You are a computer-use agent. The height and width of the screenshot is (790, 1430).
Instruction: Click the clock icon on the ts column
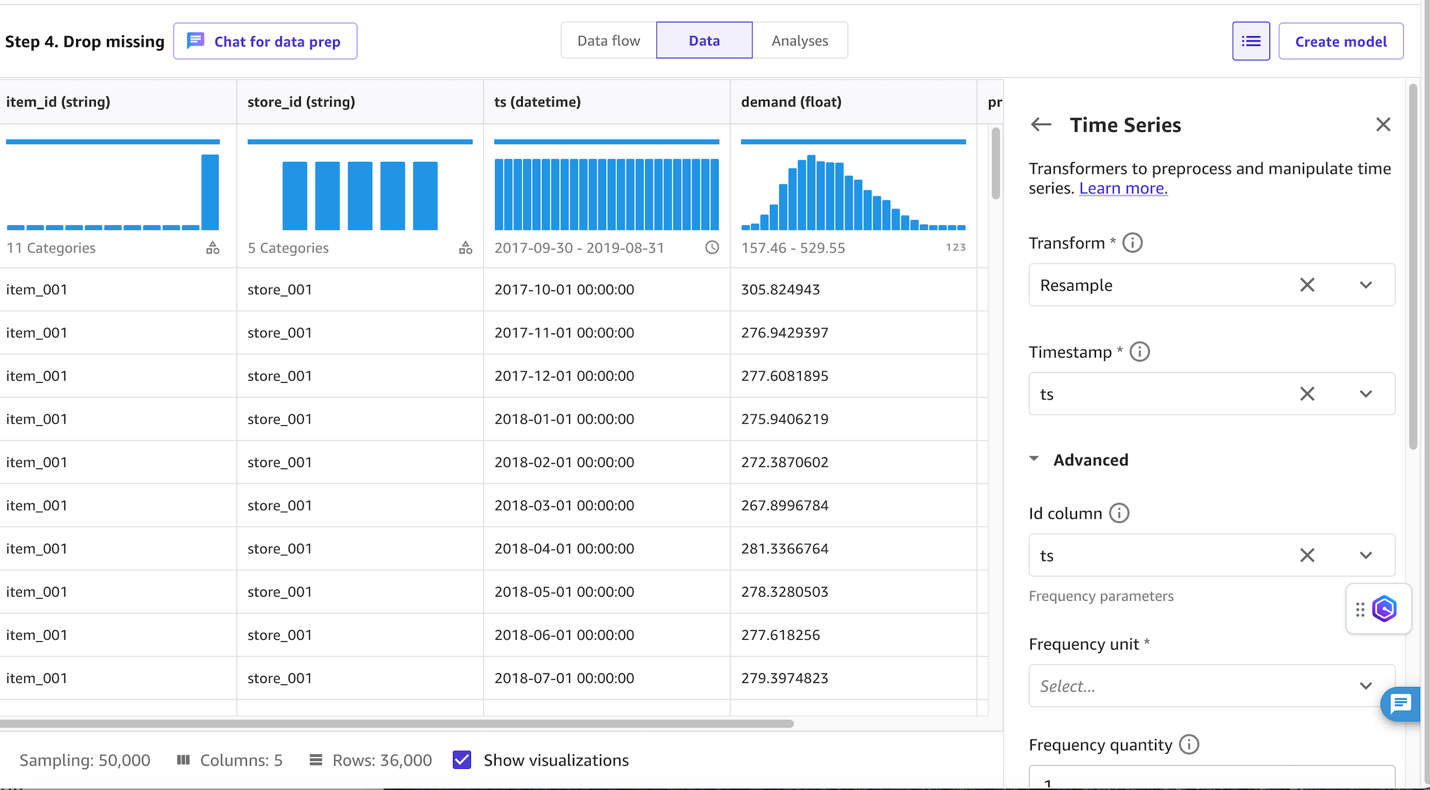click(711, 247)
